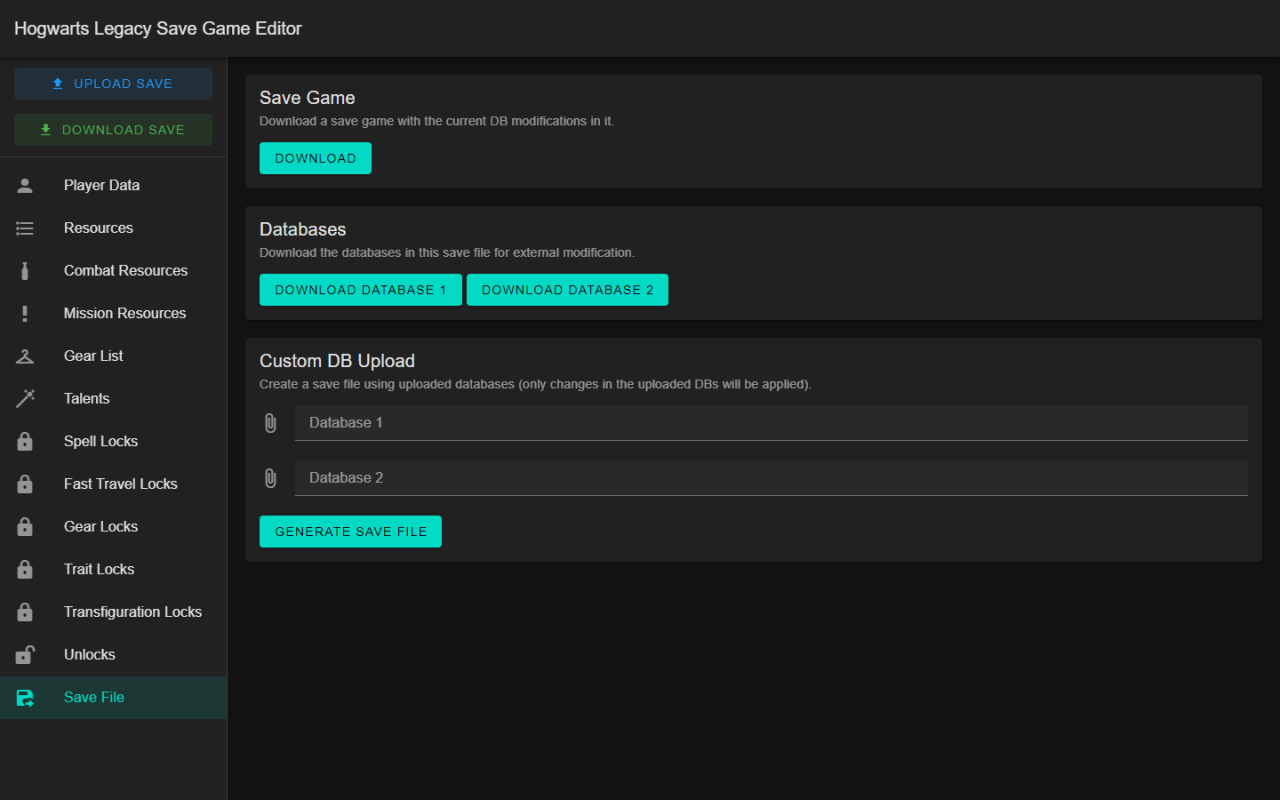Viewport: 1280px width, 800px height.
Task: Click the paperclip icon for Database 2
Action: (x=270, y=478)
